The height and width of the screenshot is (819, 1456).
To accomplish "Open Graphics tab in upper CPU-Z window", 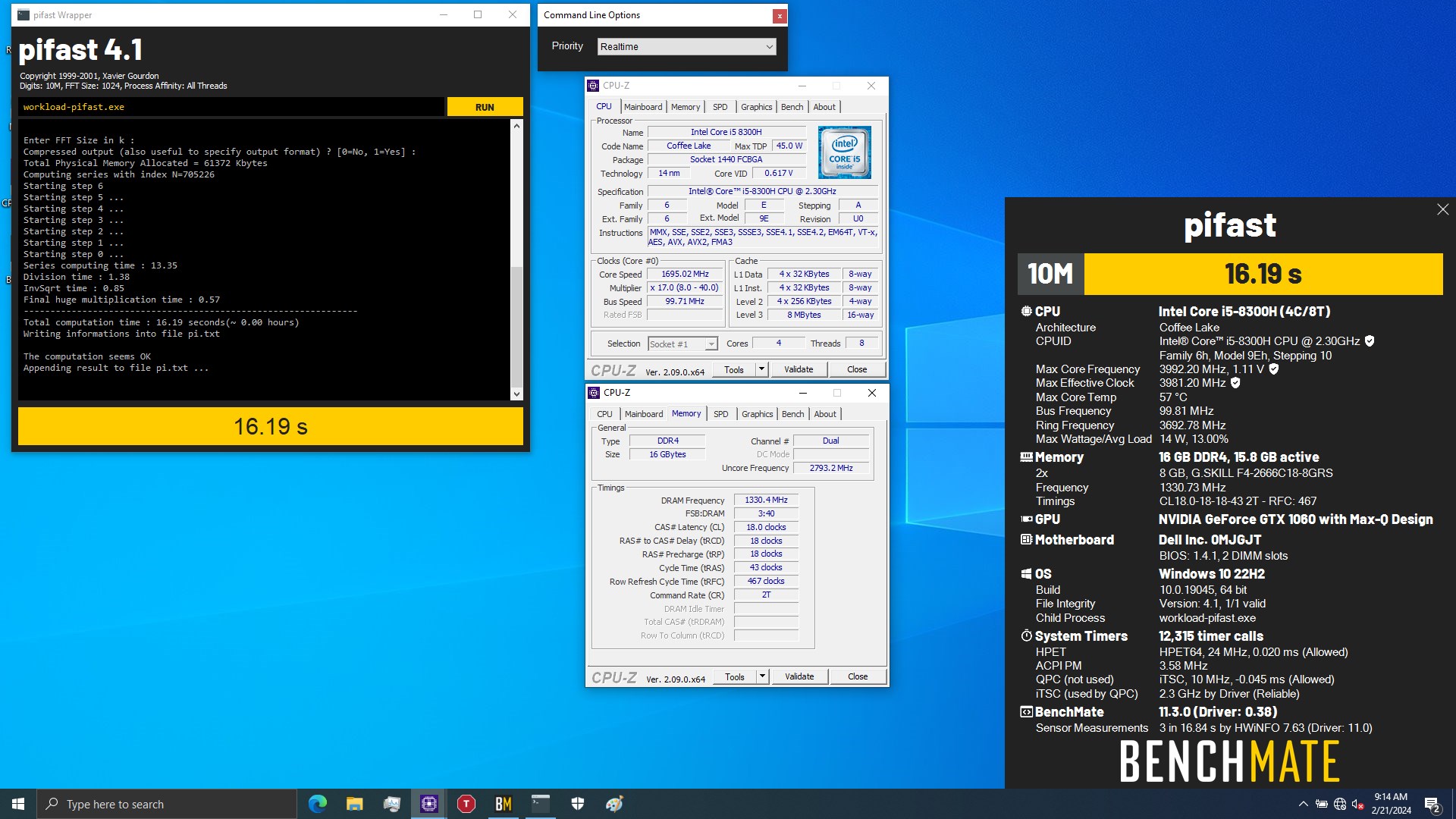I will [756, 107].
